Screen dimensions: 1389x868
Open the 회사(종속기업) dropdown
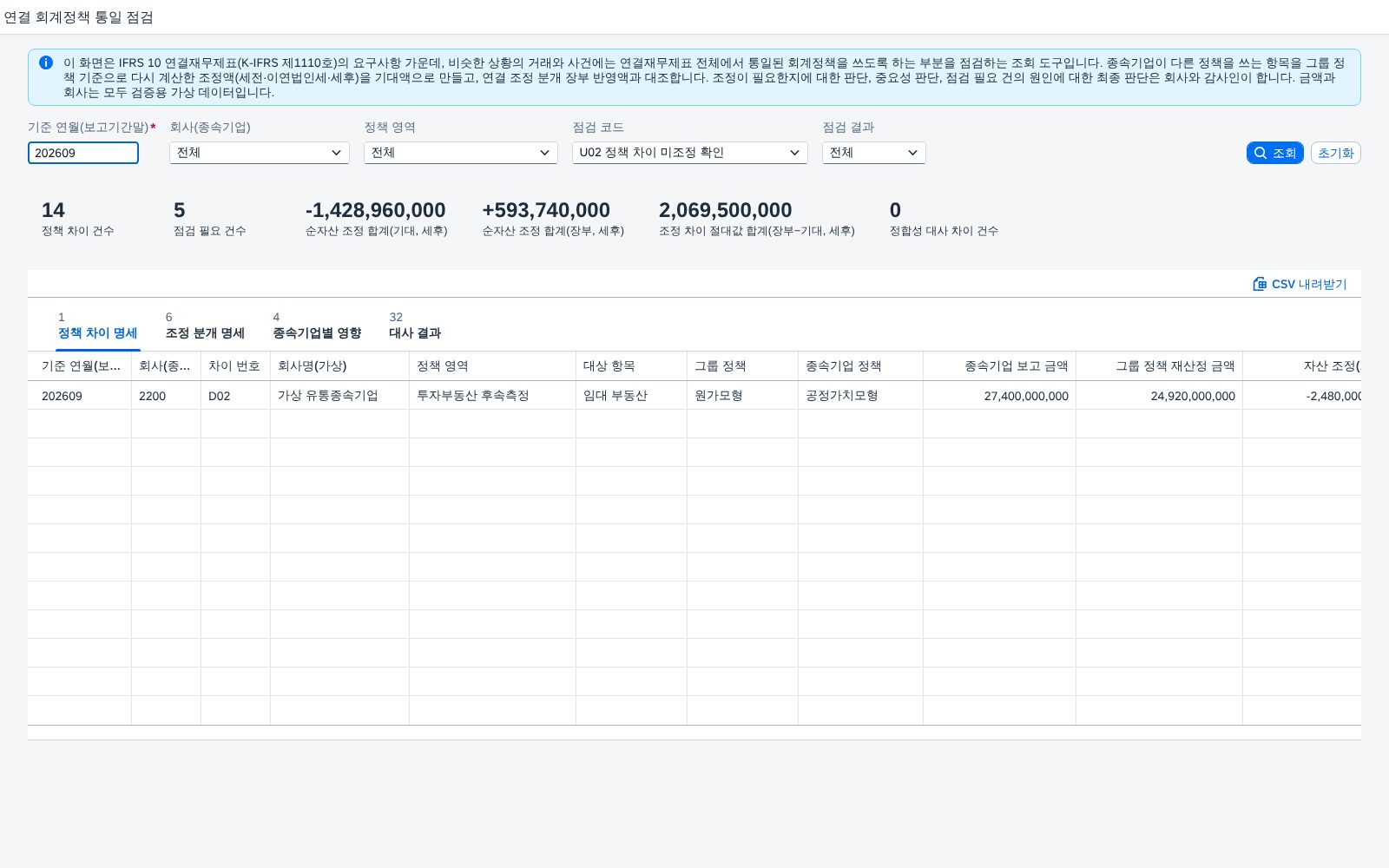[260, 153]
